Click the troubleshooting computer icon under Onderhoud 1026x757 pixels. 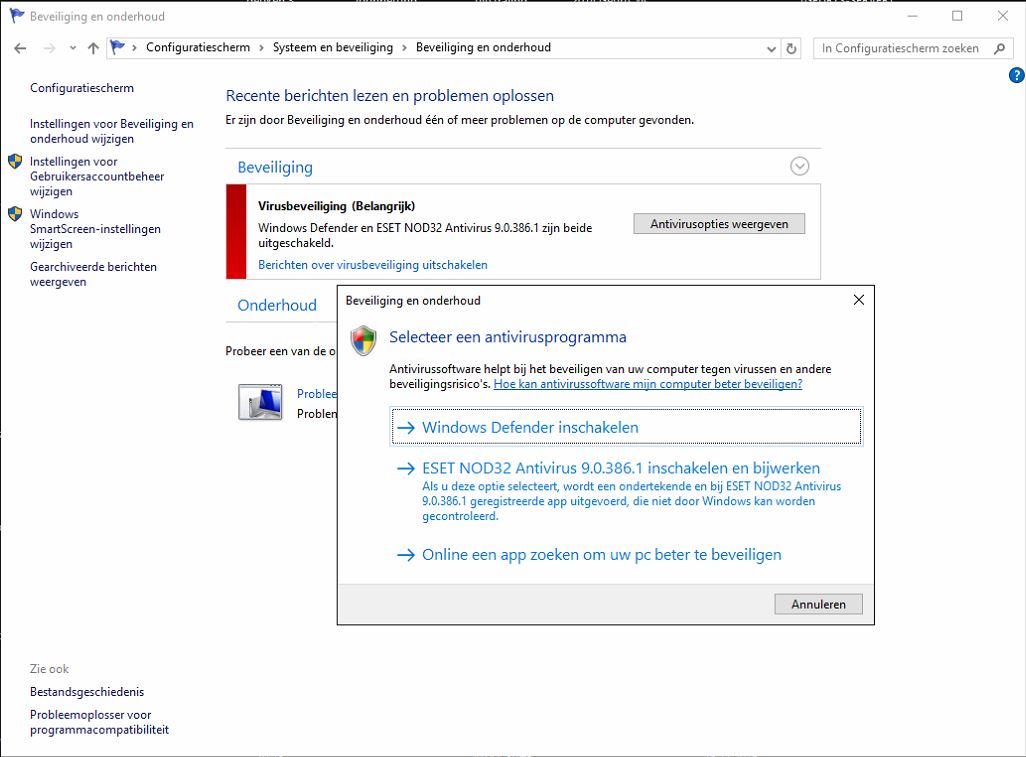(260, 402)
